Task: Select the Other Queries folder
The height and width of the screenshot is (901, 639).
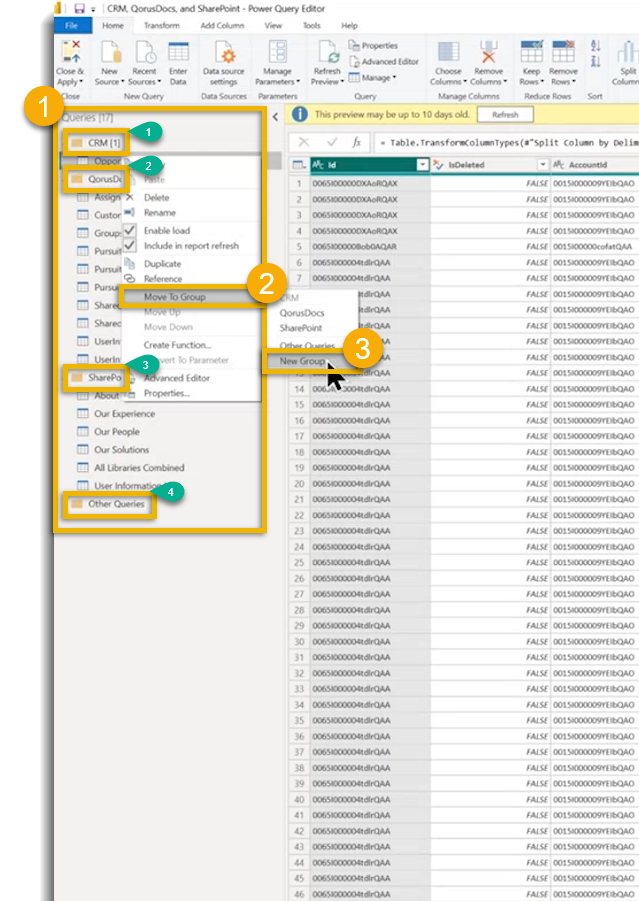Action: (x=117, y=504)
